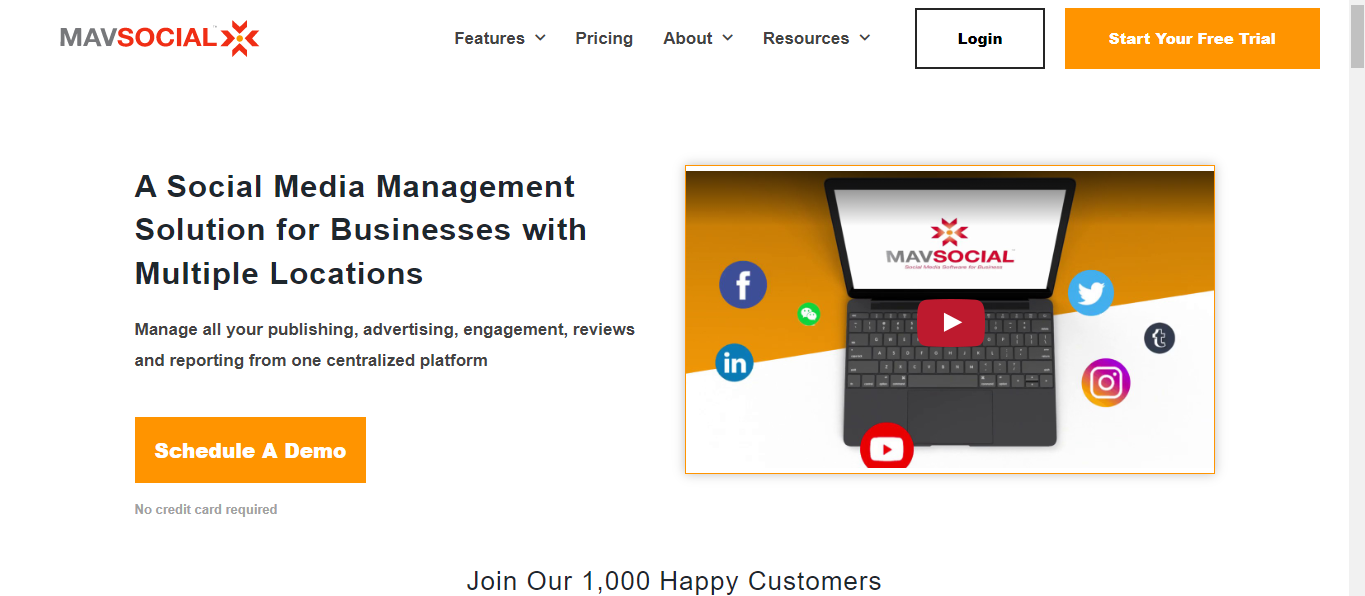
Task: Click the Social Media Management Solution headline
Action: tap(361, 230)
